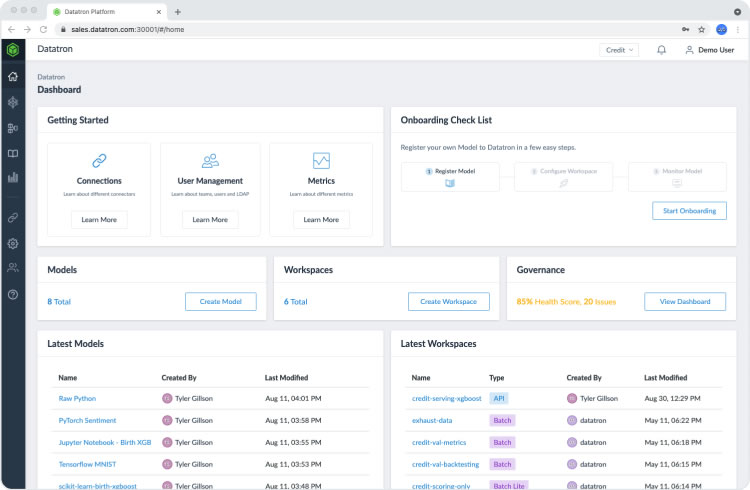Click the 85% Health Score, 20 Issues text
This screenshot has width=750, height=490.
tap(566, 301)
